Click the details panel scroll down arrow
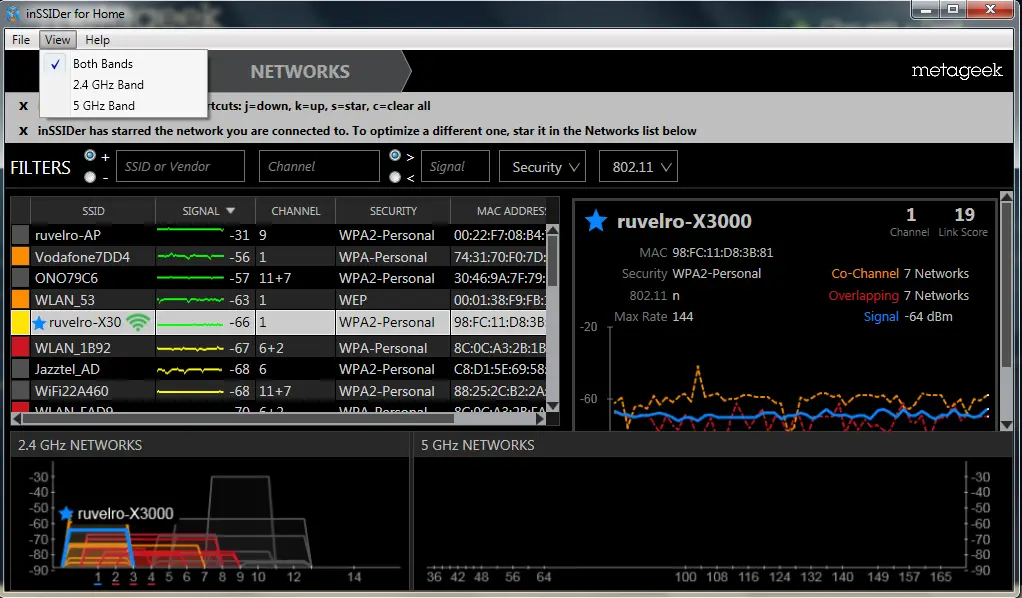Image resolution: width=1022 pixels, height=598 pixels. tap(1006, 425)
